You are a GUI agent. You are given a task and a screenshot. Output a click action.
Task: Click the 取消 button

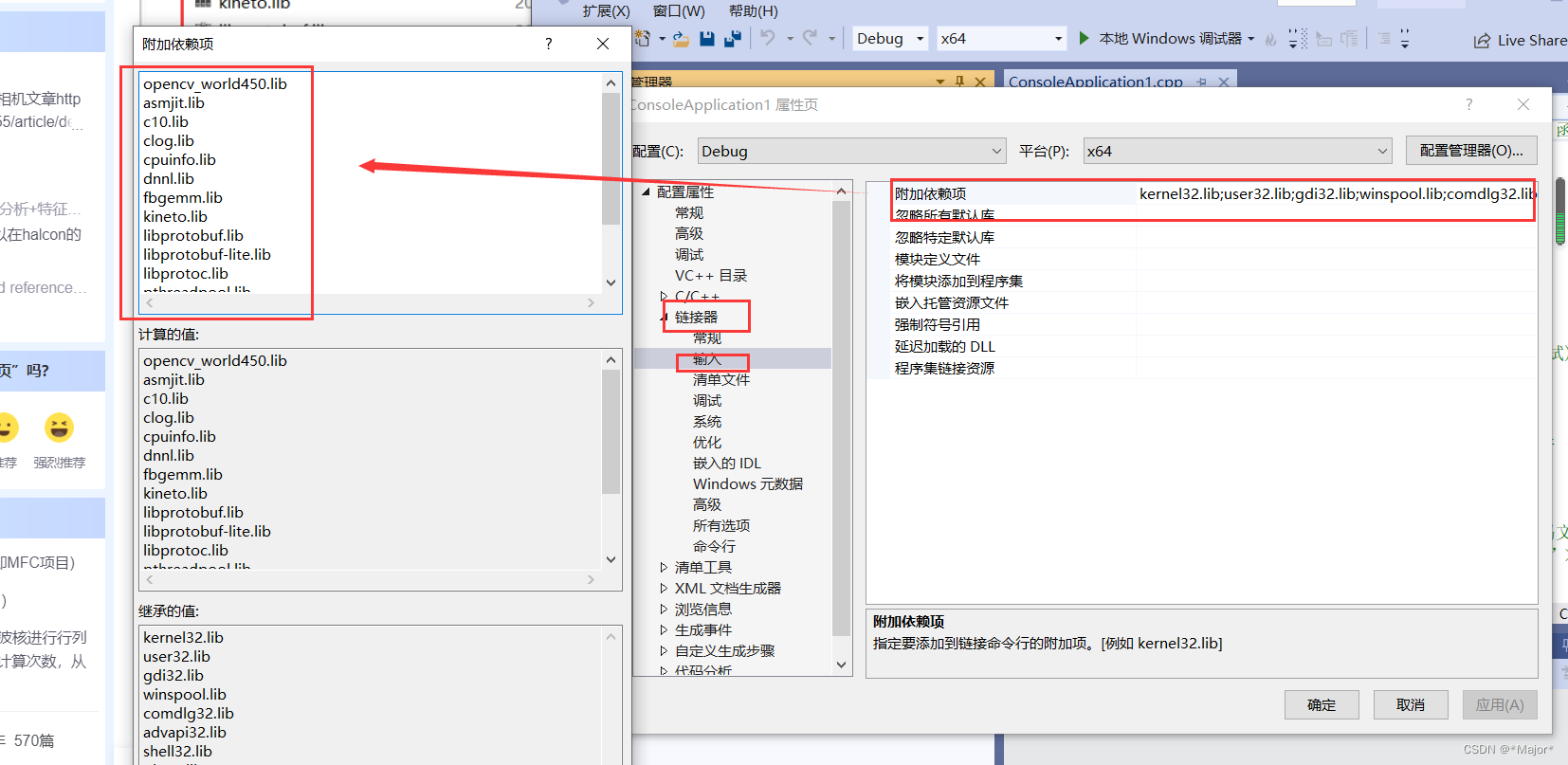1411,704
